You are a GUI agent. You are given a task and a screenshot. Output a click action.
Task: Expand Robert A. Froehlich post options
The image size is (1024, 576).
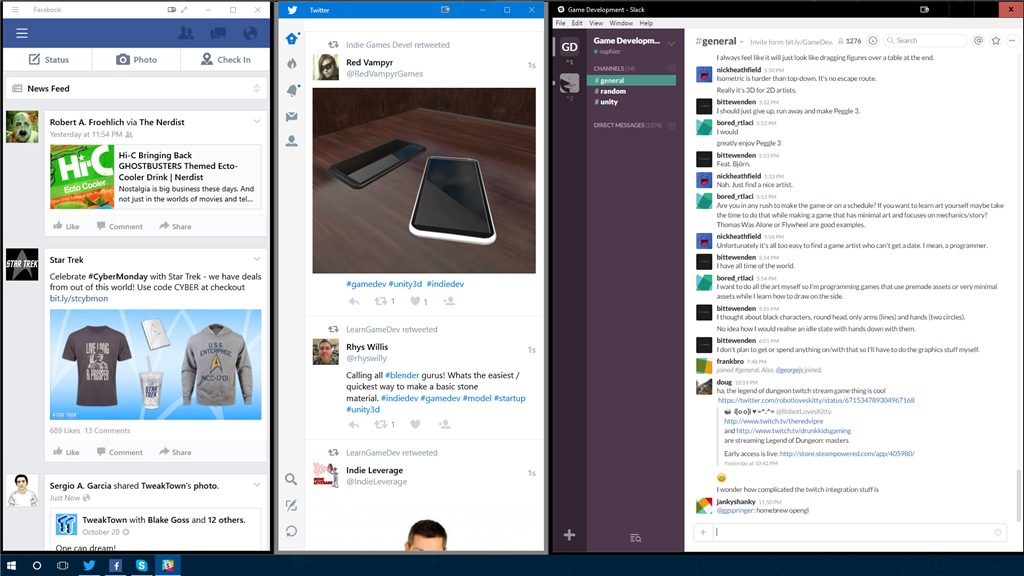pyautogui.click(x=257, y=121)
